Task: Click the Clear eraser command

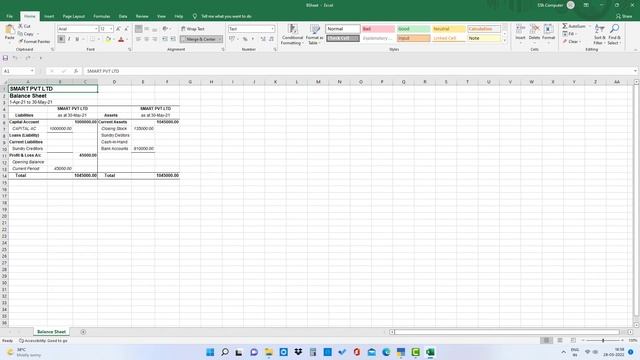Action: [571, 42]
